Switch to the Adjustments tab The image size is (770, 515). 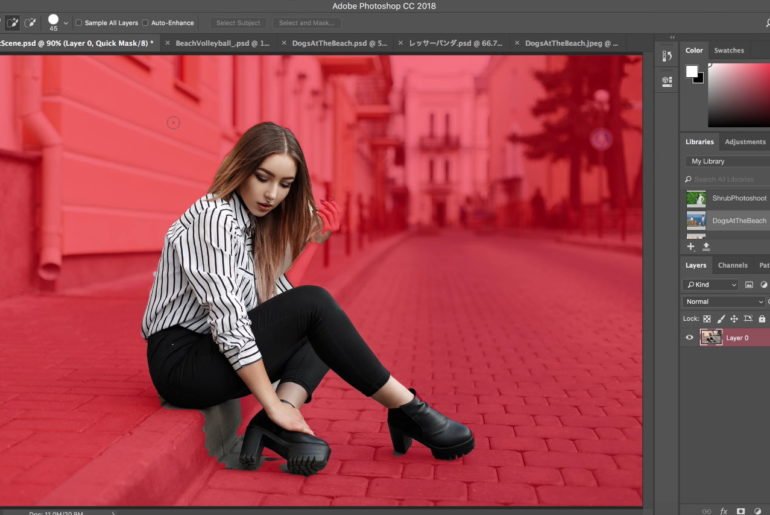745,142
